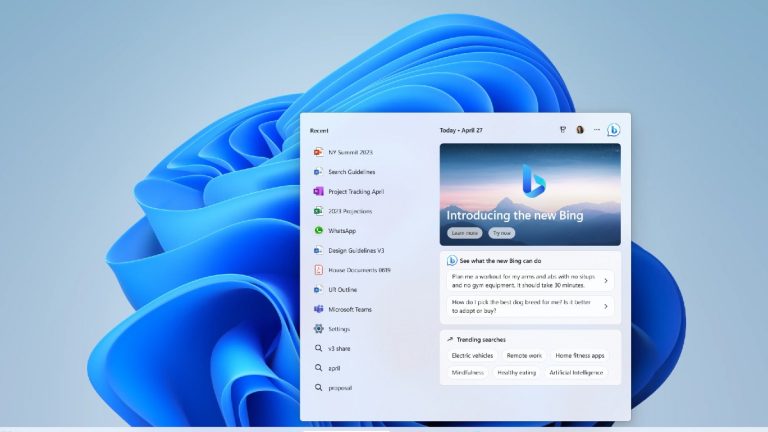Viewport: 768px width, 432px height.
Task: Open Design Guidelines V3 document
Action: [x=356, y=250]
